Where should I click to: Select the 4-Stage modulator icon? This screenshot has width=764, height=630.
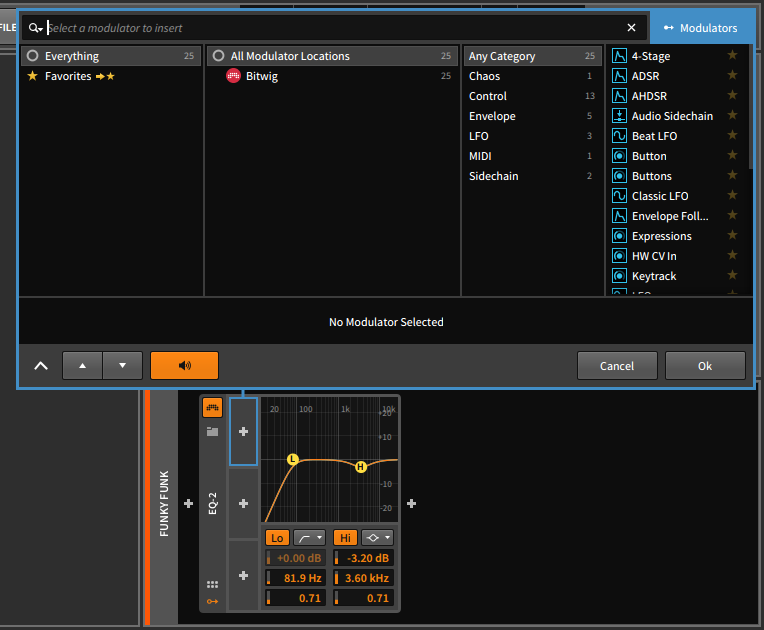tap(619, 56)
